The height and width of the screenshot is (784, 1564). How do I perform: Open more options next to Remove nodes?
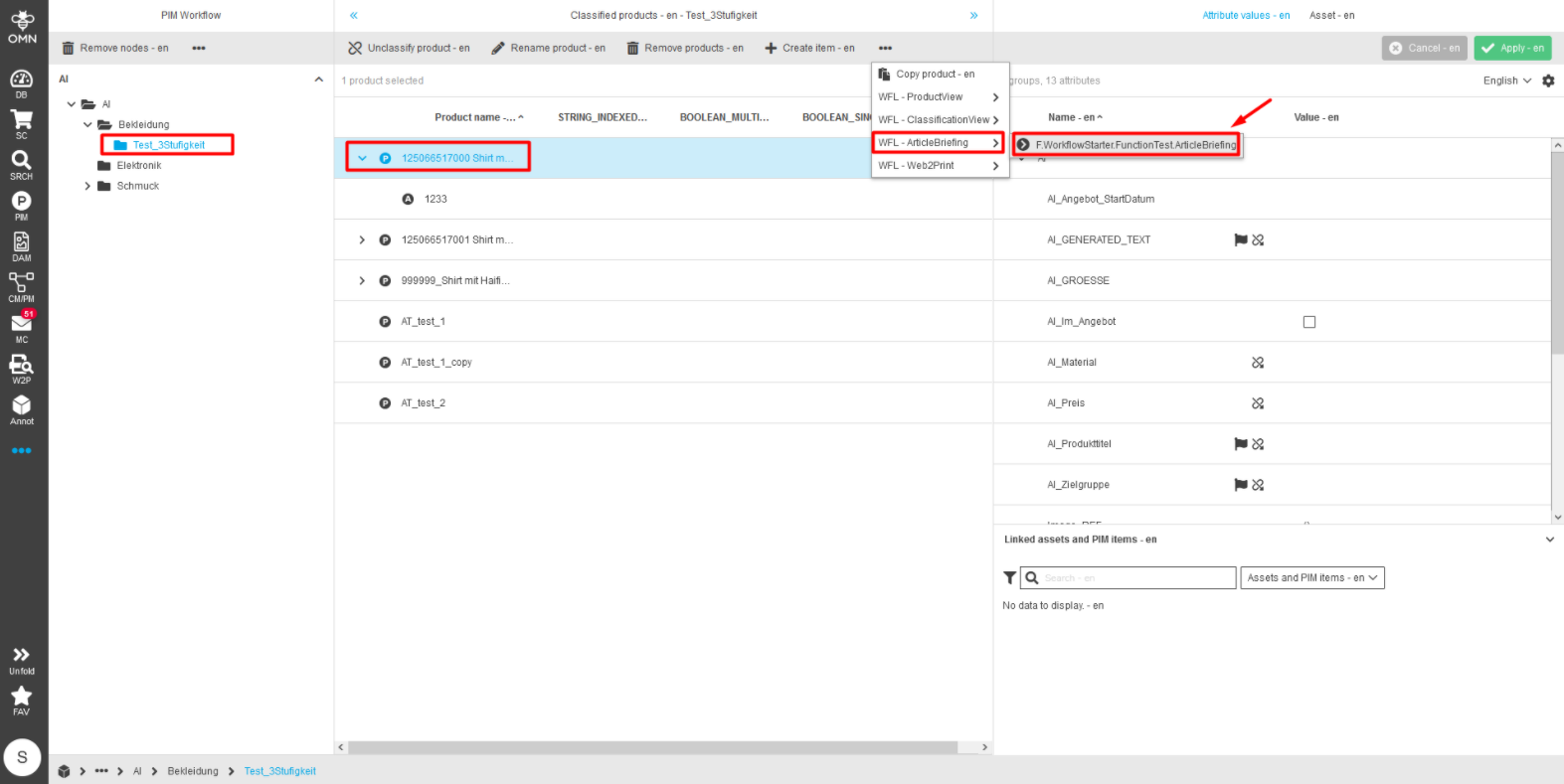click(199, 48)
